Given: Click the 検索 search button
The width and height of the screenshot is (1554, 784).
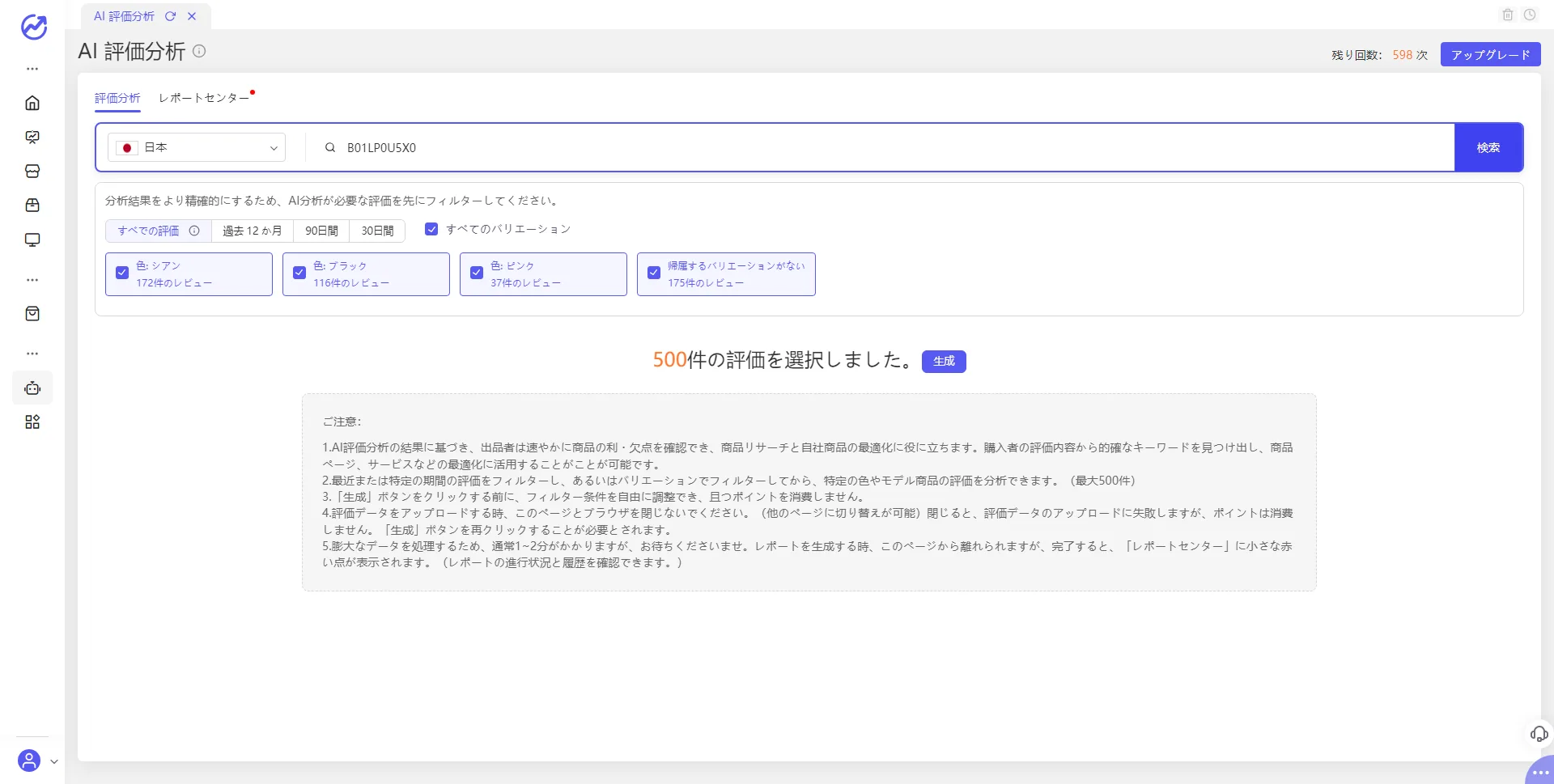Looking at the screenshot, I should [1488, 147].
